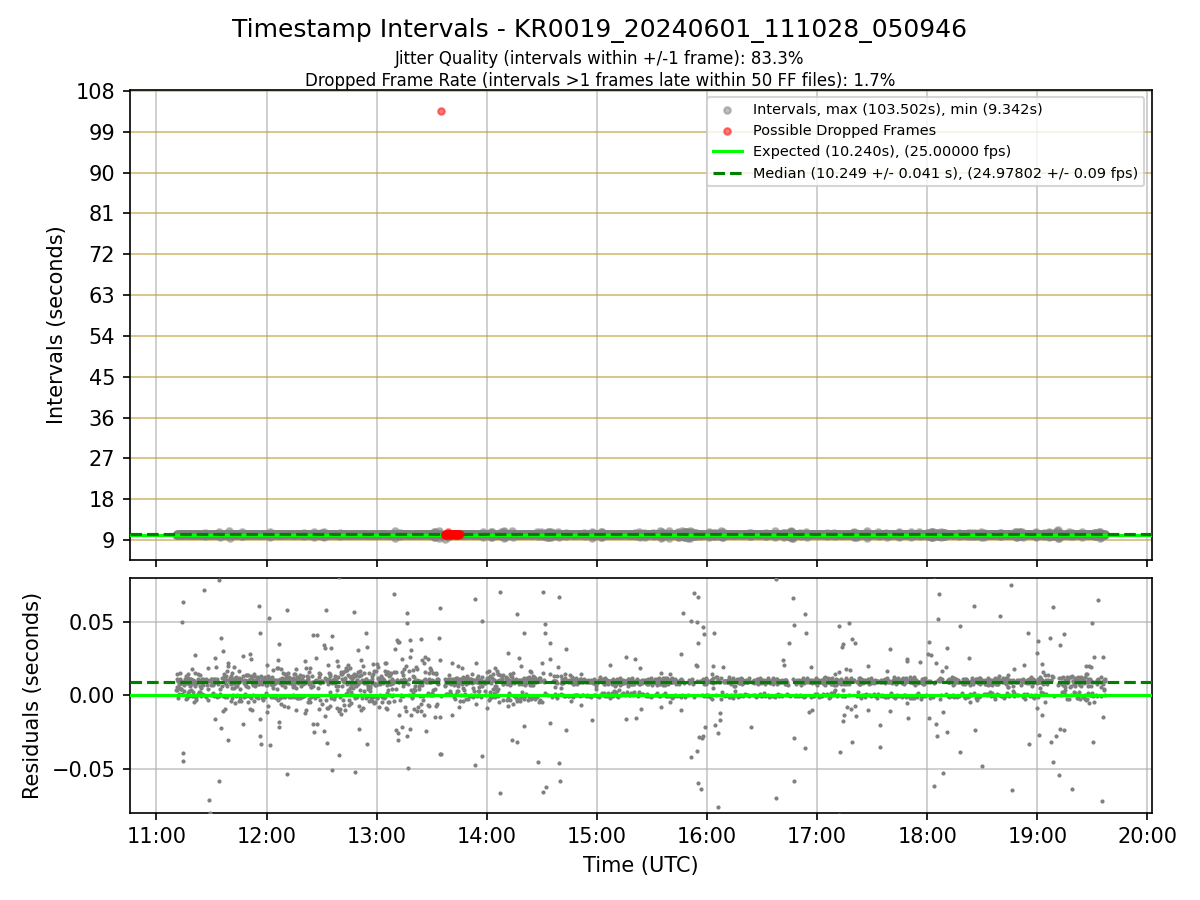The width and height of the screenshot is (1200, 900).
Task: Click the legend entry 'Expected (10.240s), (25.00000 fps)'
Action: click(881, 151)
